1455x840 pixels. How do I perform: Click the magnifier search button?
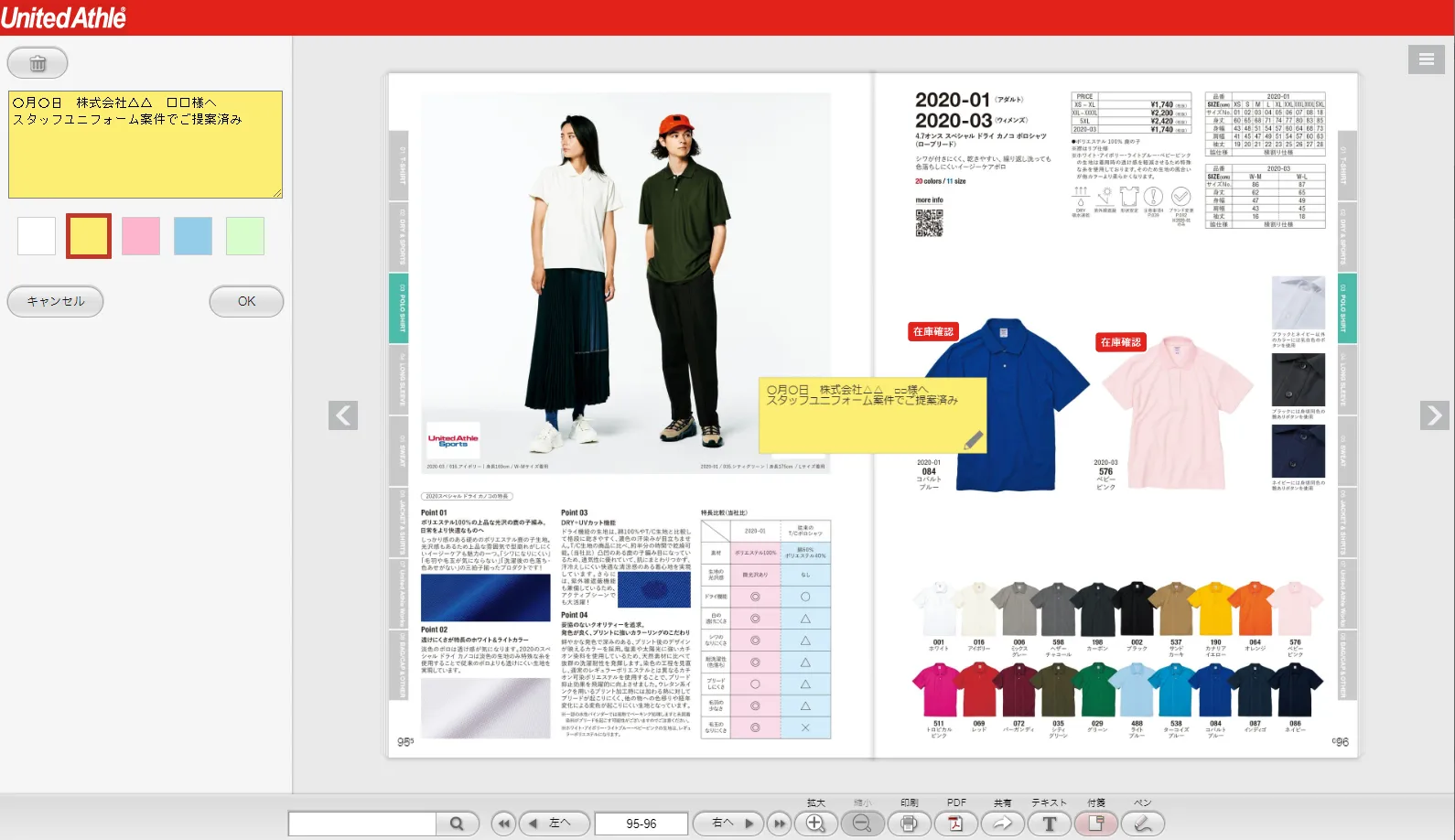click(x=457, y=824)
